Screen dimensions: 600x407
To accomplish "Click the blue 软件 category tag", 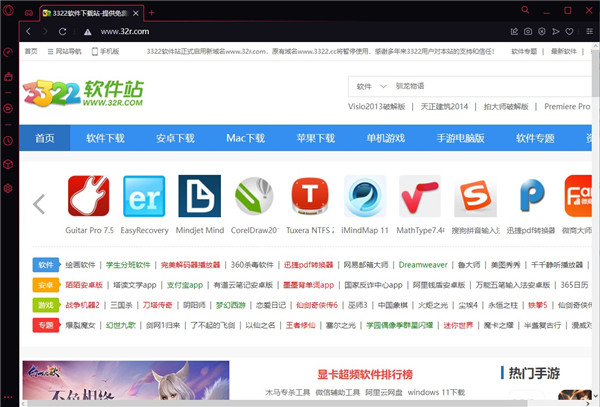I will point(46,265).
